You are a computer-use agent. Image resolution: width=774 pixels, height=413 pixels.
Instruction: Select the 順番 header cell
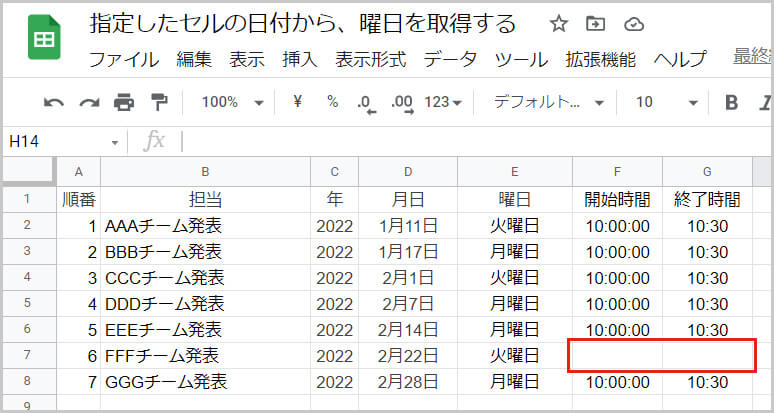pos(78,200)
